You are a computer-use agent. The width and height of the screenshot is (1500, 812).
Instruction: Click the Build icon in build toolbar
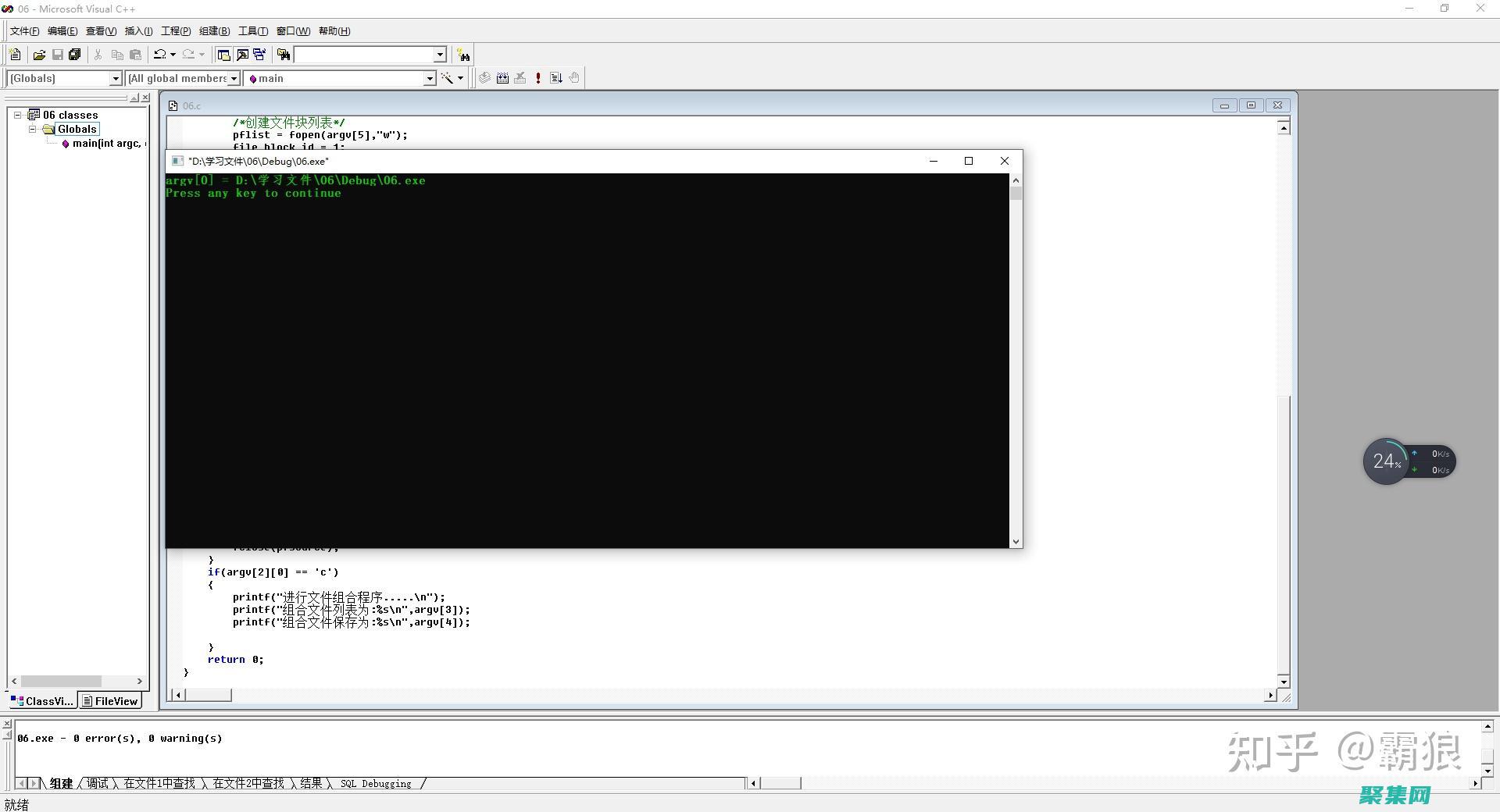(502, 78)
